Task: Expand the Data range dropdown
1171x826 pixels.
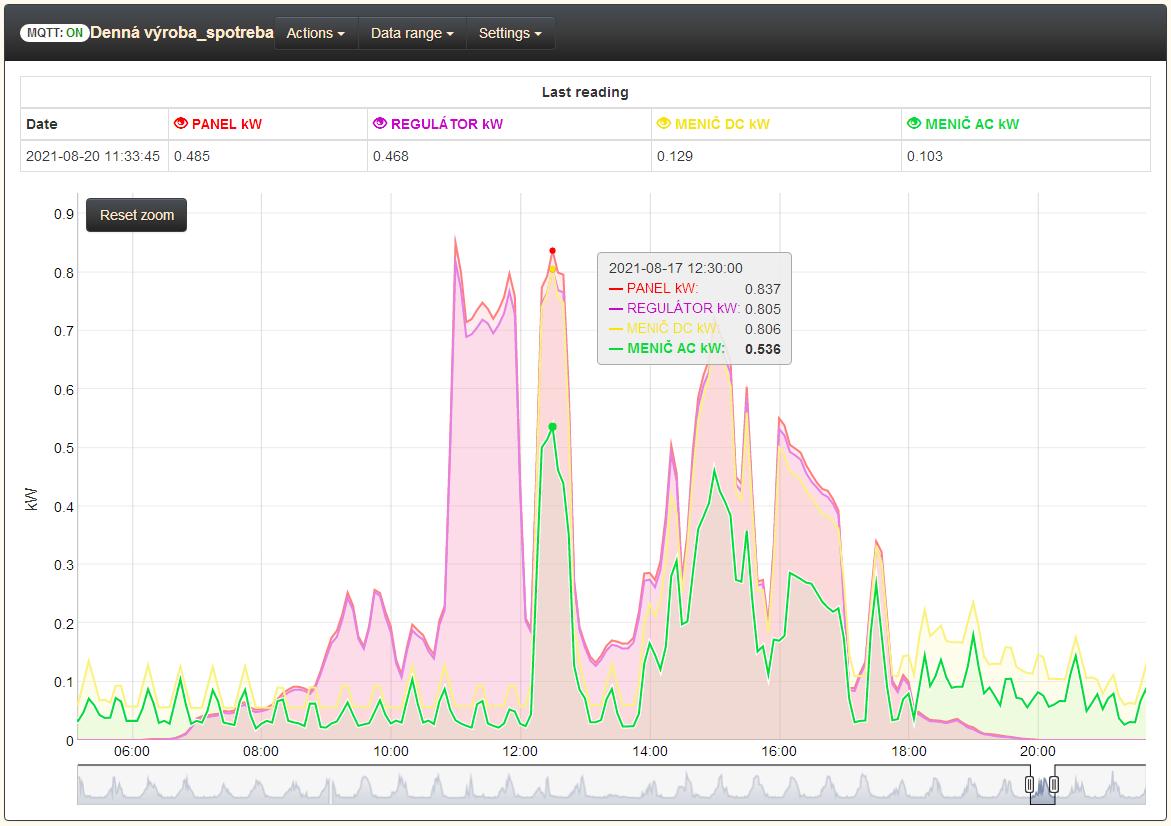Action: coord(411,33)
